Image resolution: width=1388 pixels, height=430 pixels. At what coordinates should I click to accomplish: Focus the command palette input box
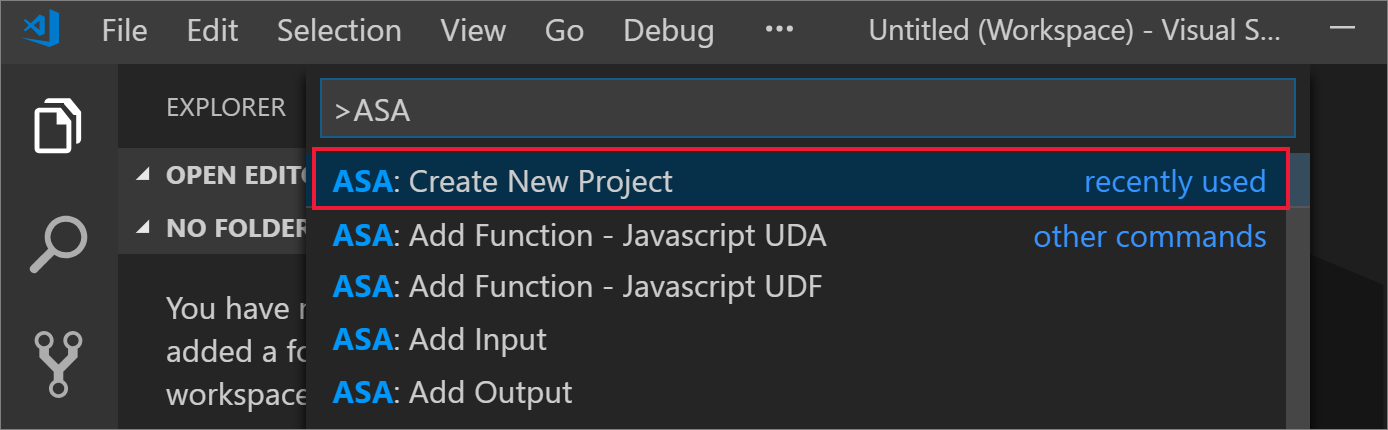[806, 109]
